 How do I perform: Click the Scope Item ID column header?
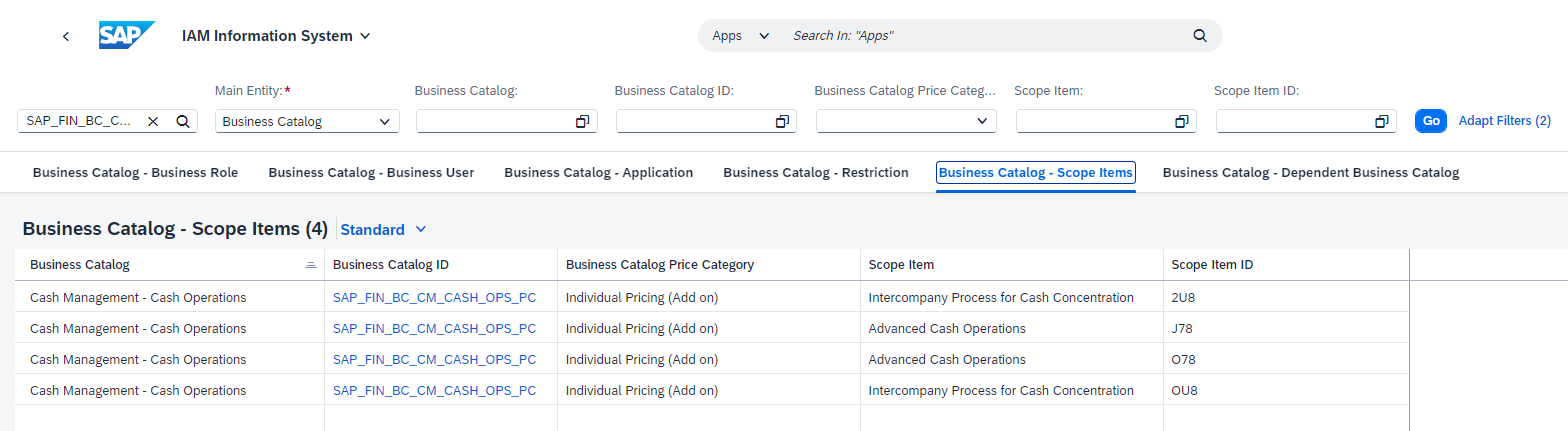pos(1286,265)
